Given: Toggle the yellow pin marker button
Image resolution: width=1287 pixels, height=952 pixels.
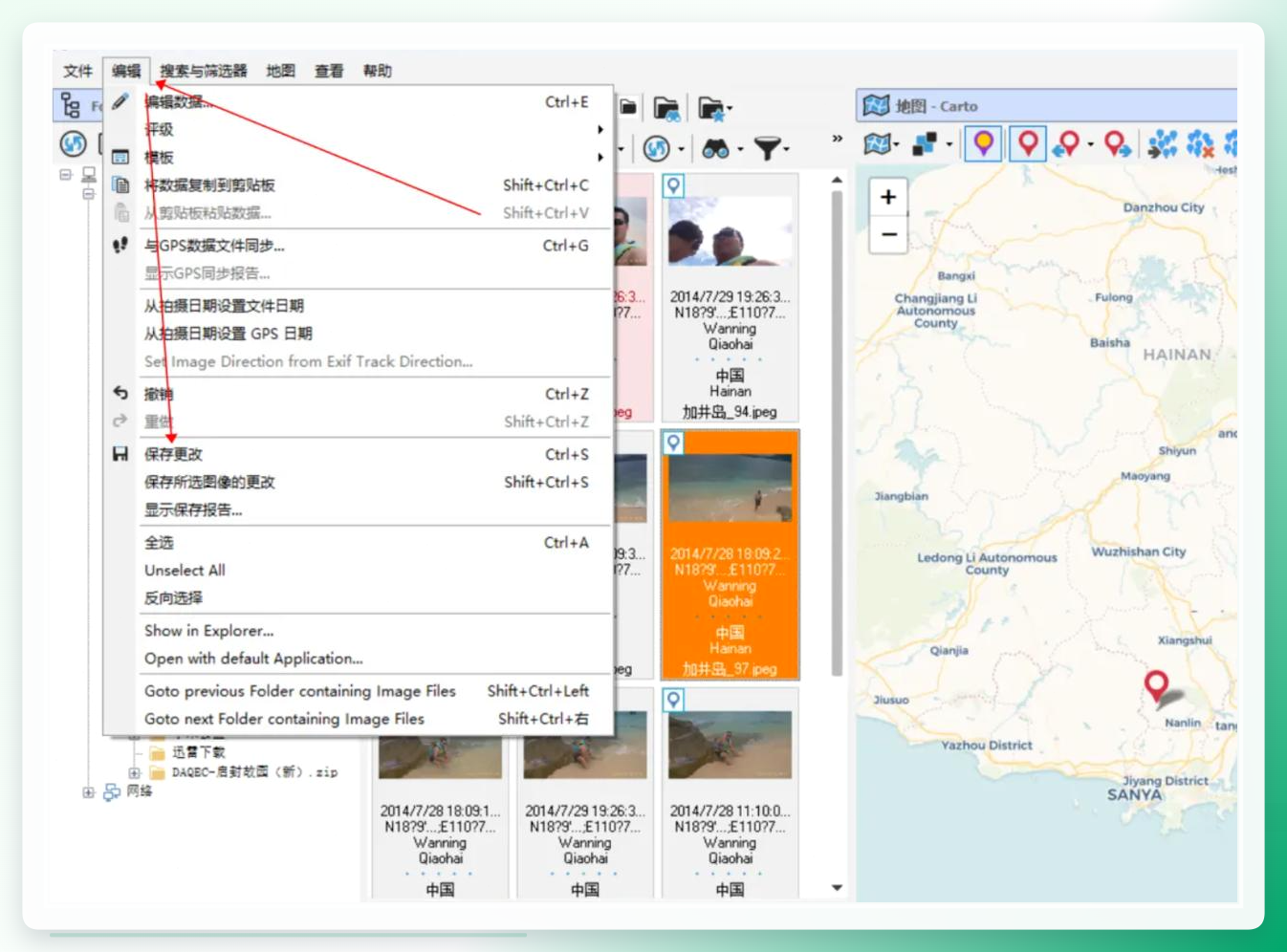Looking at the screenshot, I should [x=983, y=144].
